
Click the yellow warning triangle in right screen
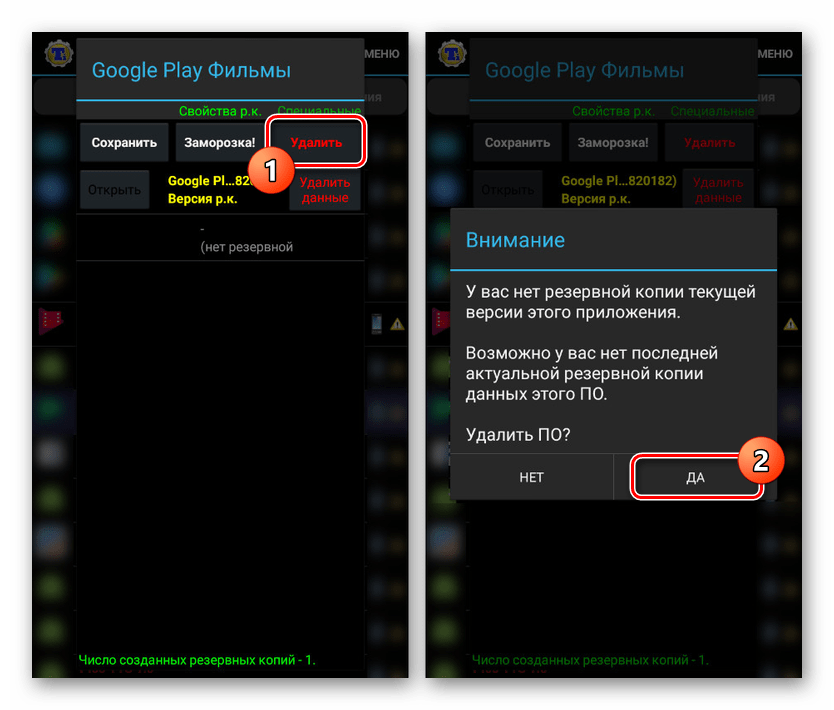[x=790, y=324]
